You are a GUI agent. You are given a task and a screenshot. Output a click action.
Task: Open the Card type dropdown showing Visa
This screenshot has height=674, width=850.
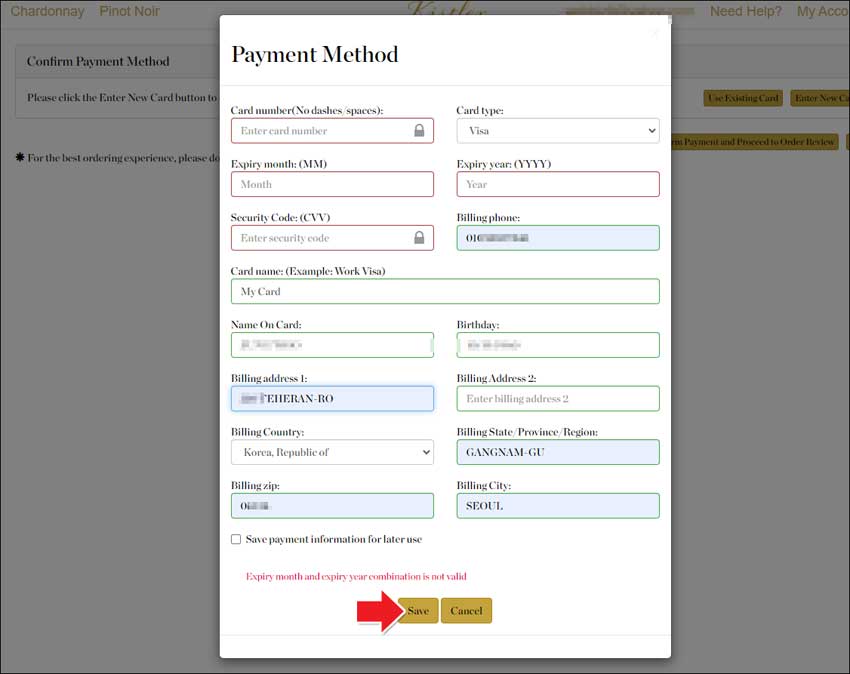(558, 131)
